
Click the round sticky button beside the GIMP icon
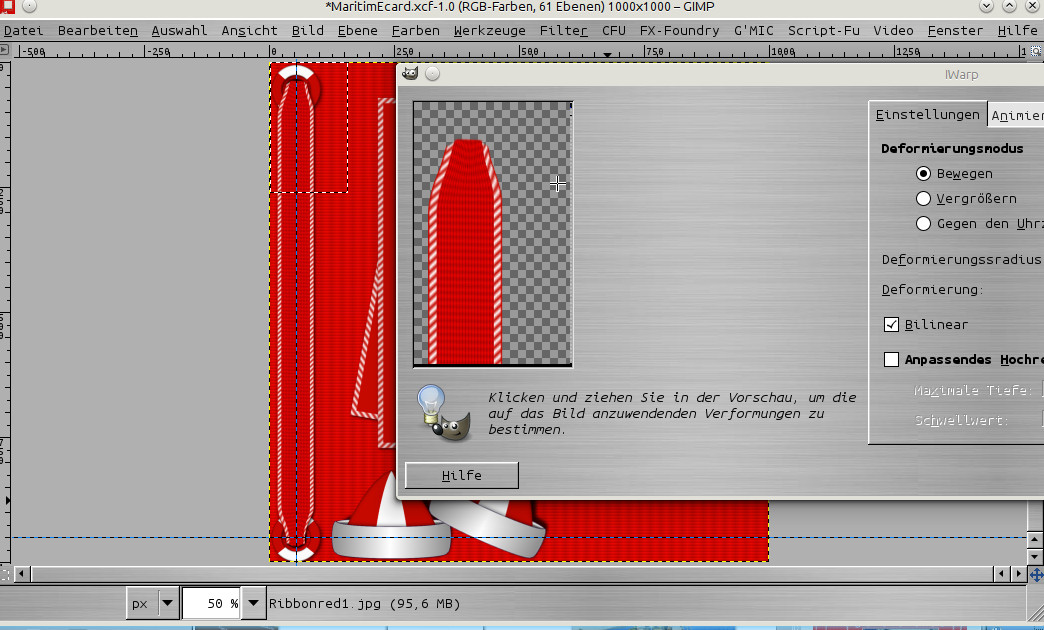pyautogui.click(x=29, y=7)
